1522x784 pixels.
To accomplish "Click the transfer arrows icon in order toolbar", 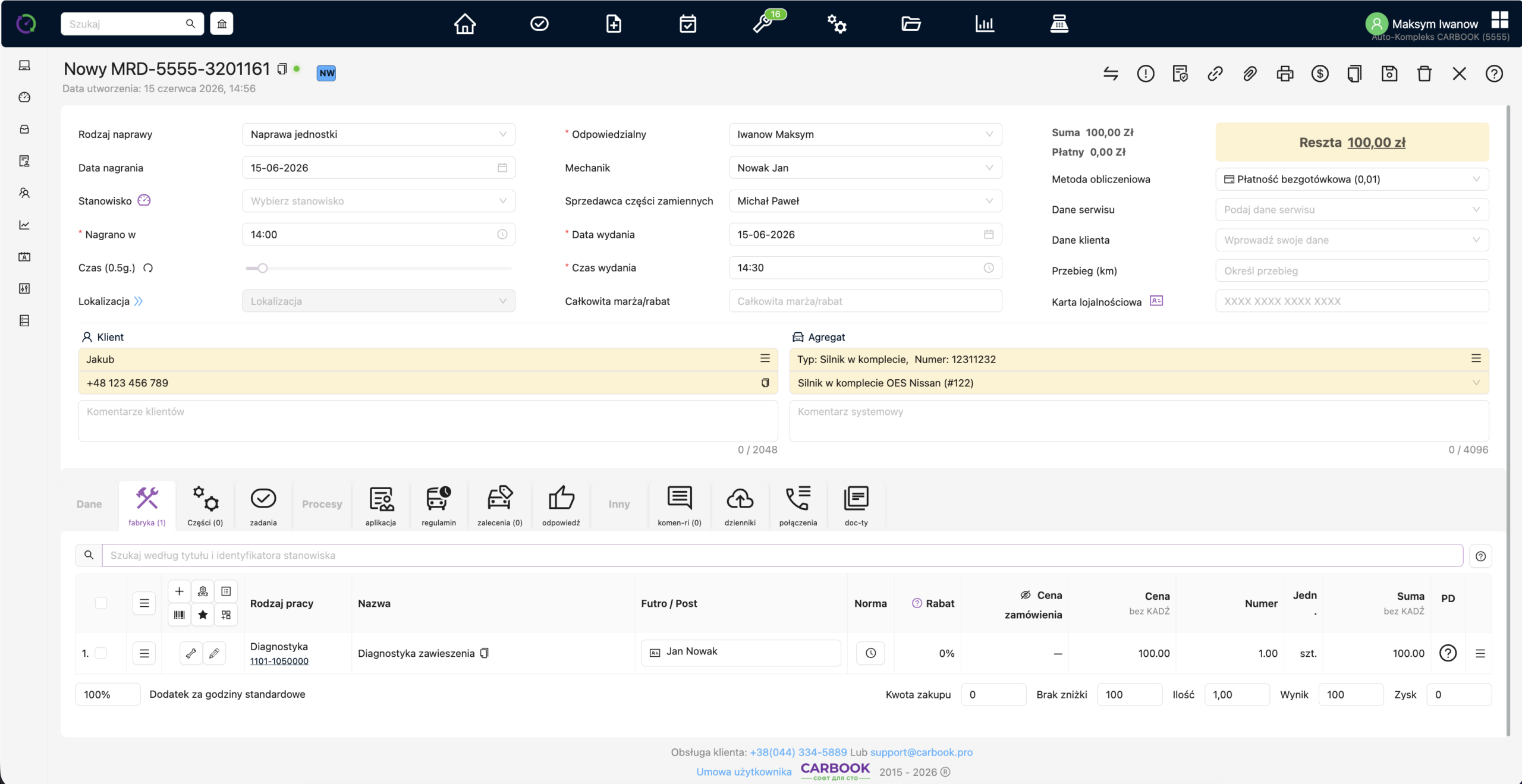I will [x=1111, y=74].
